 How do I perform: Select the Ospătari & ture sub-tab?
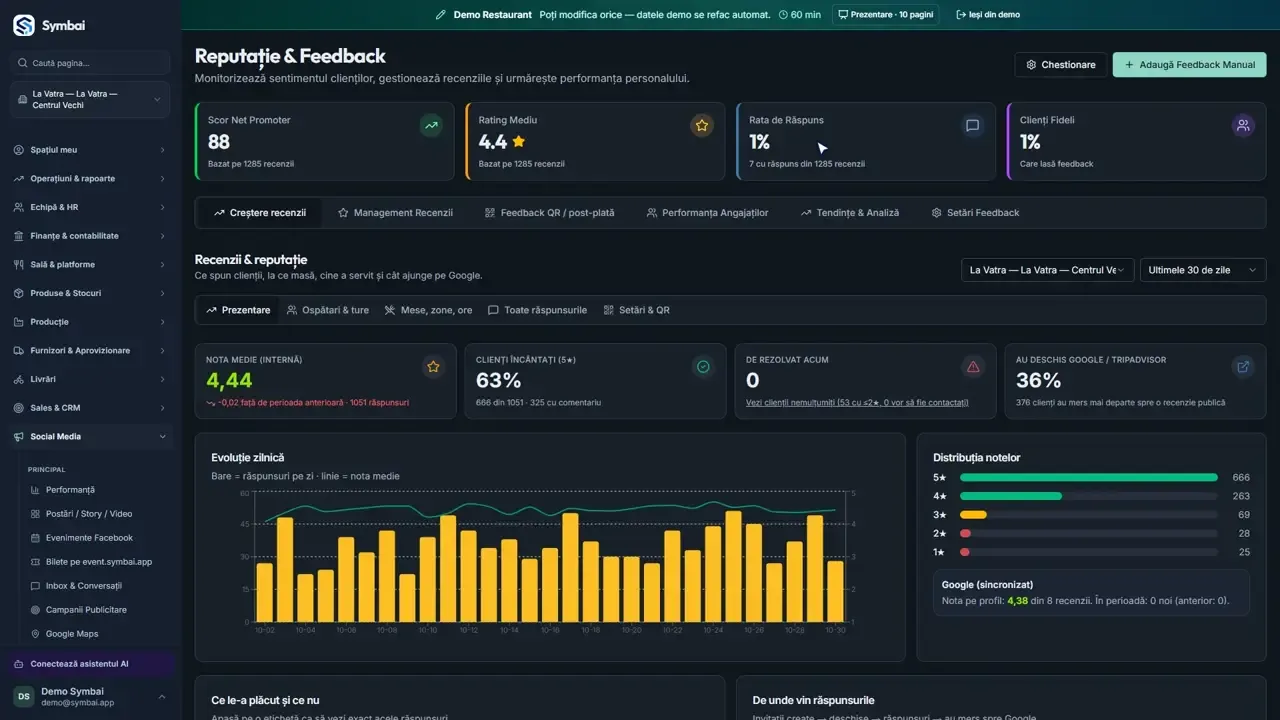tap(328, 310)
